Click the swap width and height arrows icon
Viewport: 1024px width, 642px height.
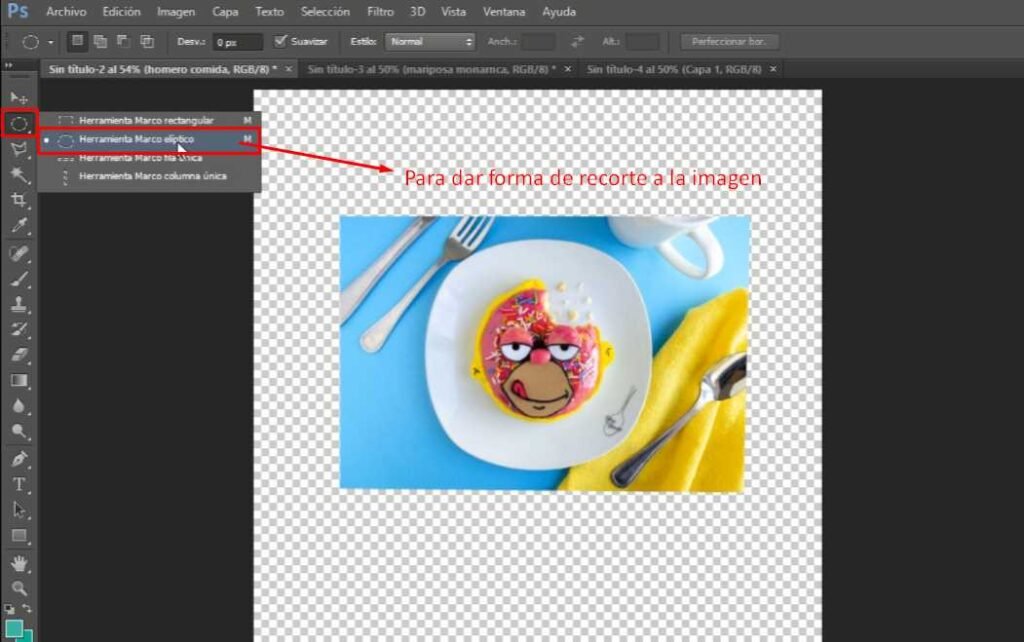pos(577,42)
